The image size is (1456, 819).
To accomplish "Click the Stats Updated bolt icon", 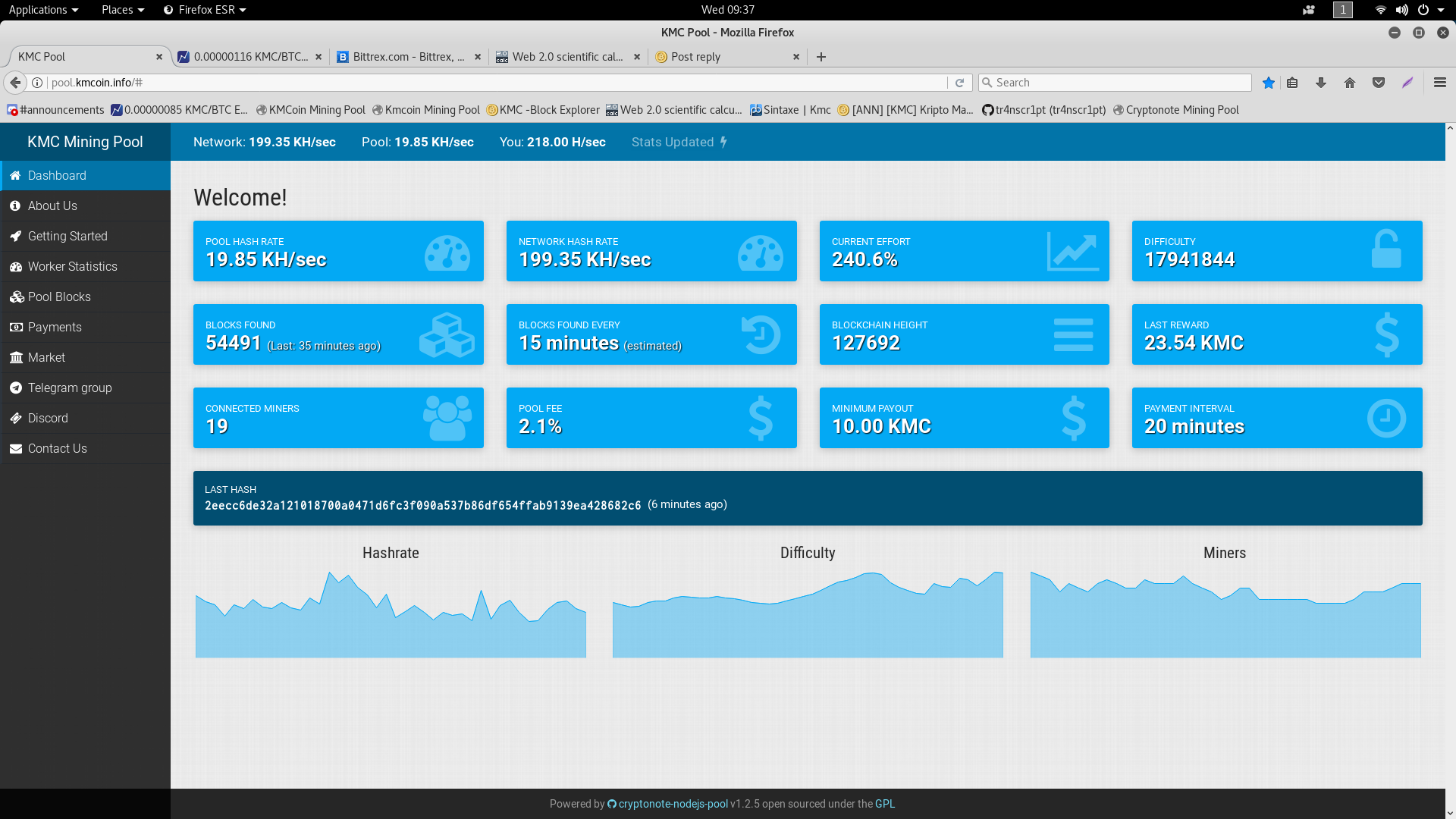I will coord(723,142).
